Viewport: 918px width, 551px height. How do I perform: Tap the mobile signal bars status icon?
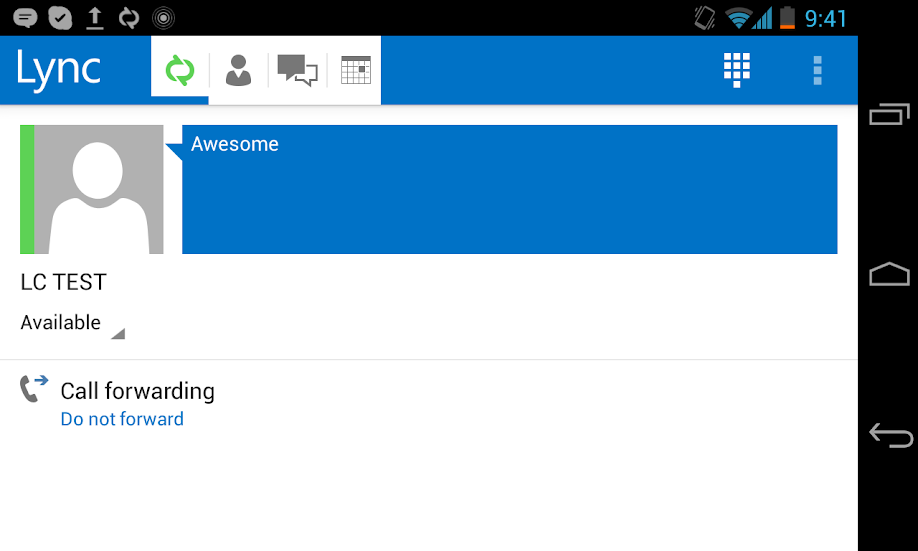(762, 18)
